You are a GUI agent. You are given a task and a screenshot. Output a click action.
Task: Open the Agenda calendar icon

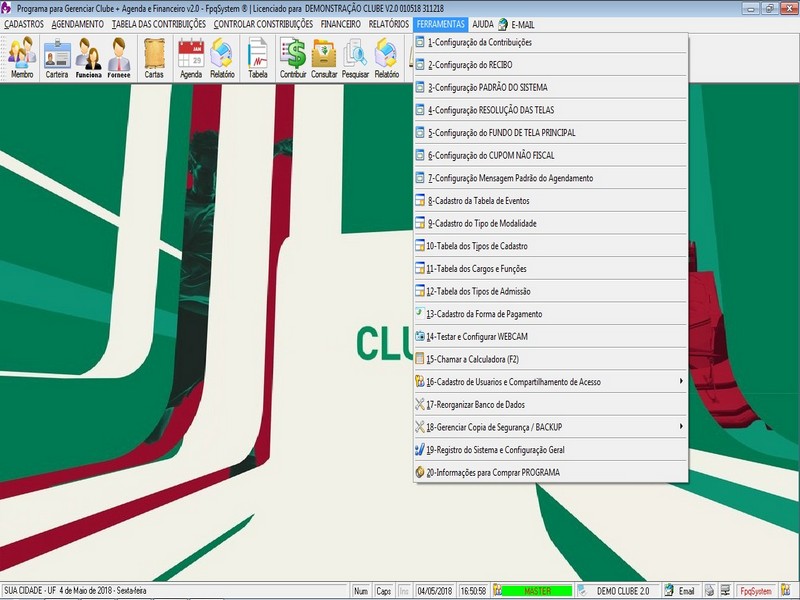190,58
